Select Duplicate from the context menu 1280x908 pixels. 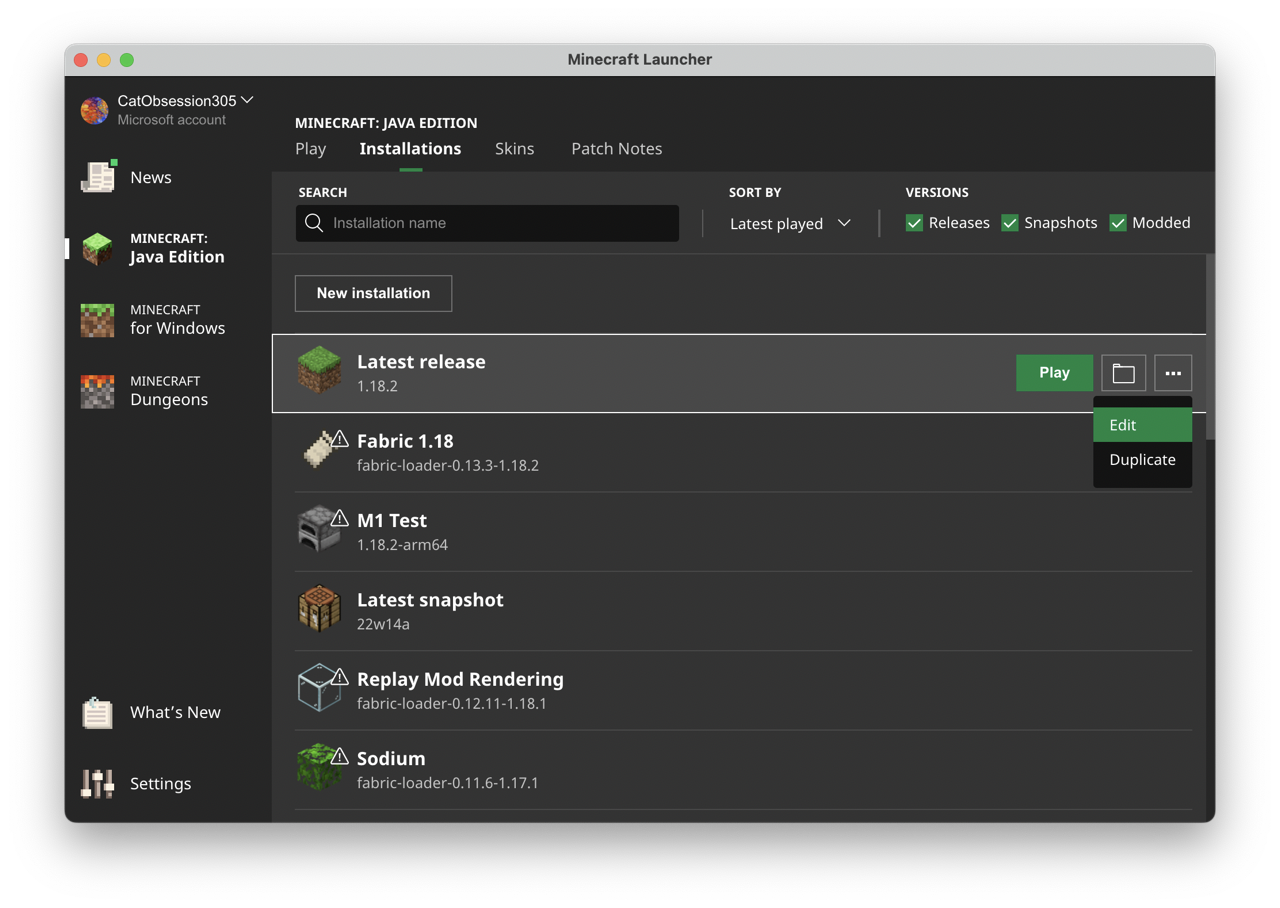[x=1142, y=459]
